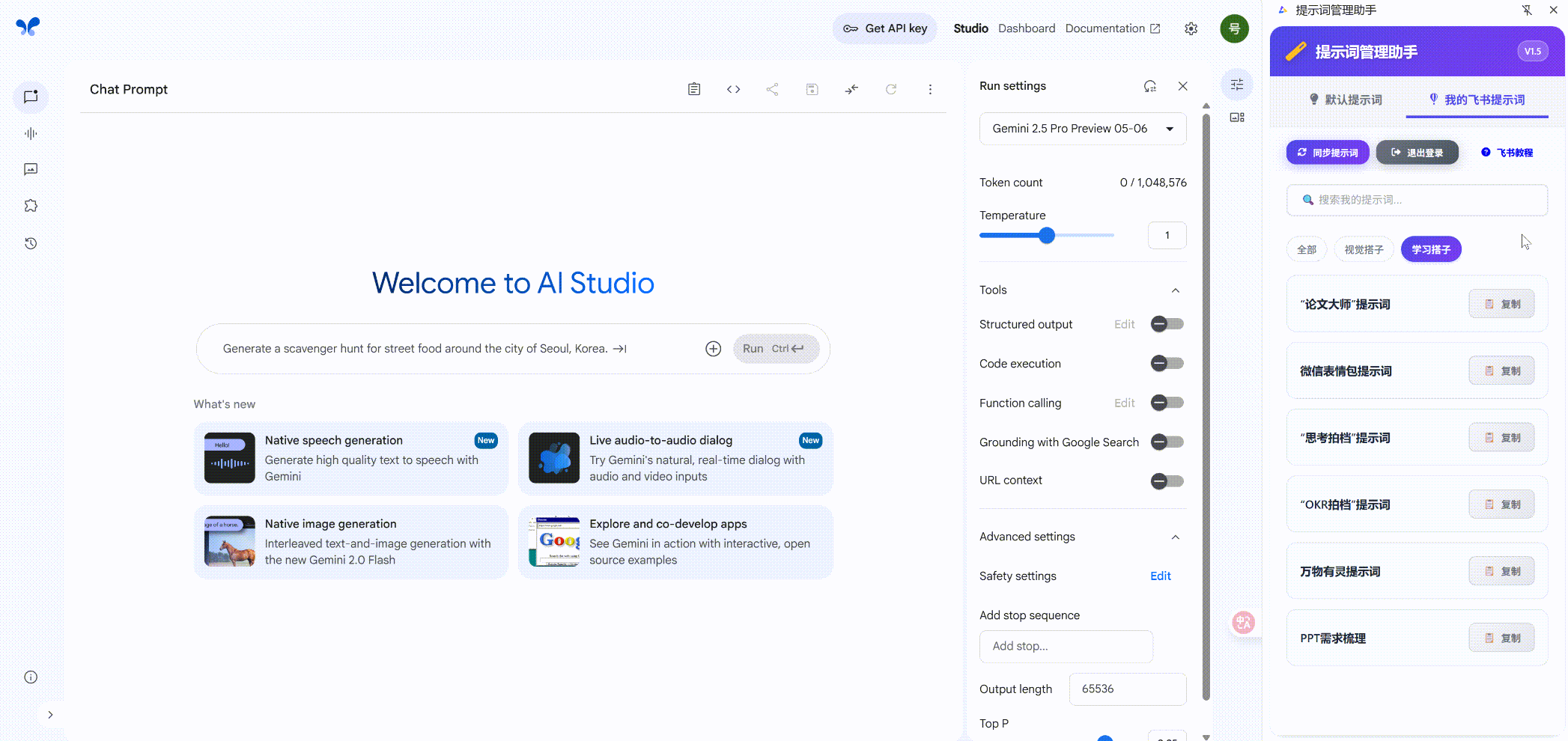
Task: Copy the 微信表情包提示词 prompt
Action: coord(1501,371)
